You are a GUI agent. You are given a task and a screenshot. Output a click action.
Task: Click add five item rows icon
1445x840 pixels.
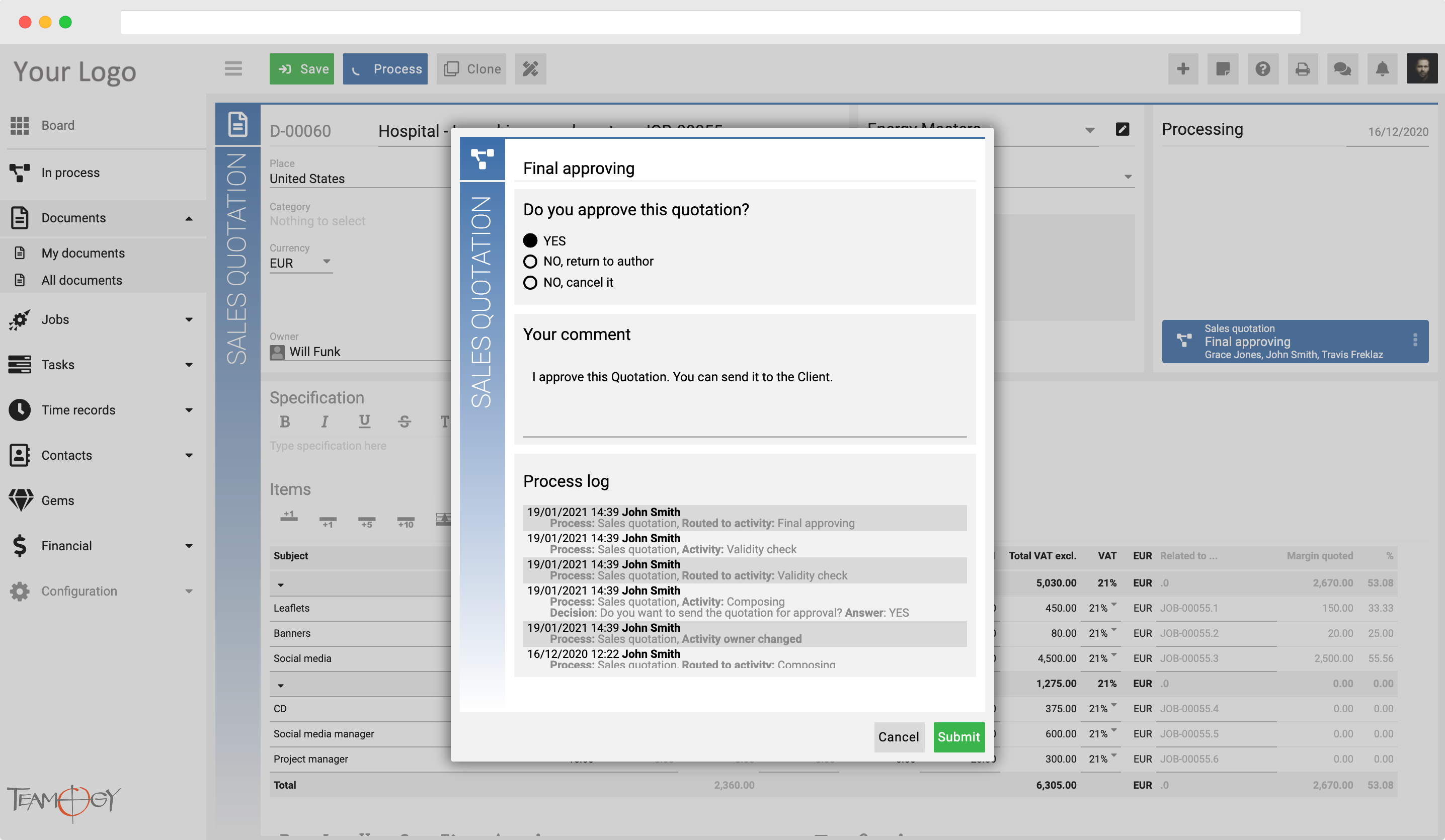coord(367,522)
